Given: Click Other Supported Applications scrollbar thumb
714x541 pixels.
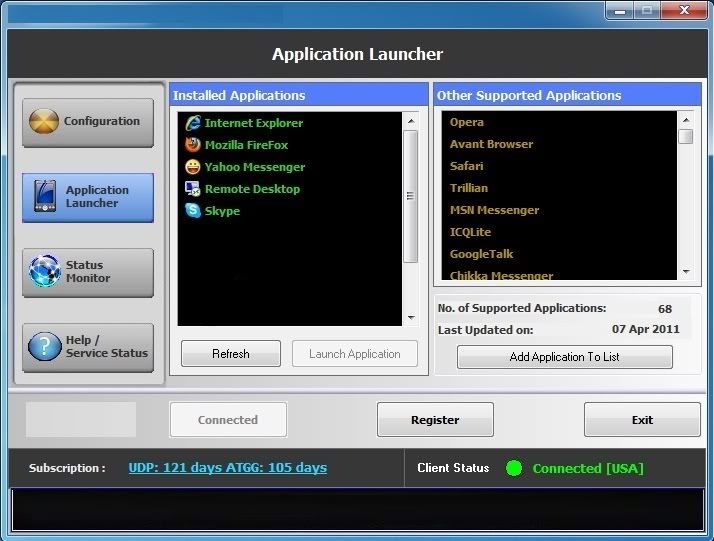Looking at the screenshot, I should point(686,137).
